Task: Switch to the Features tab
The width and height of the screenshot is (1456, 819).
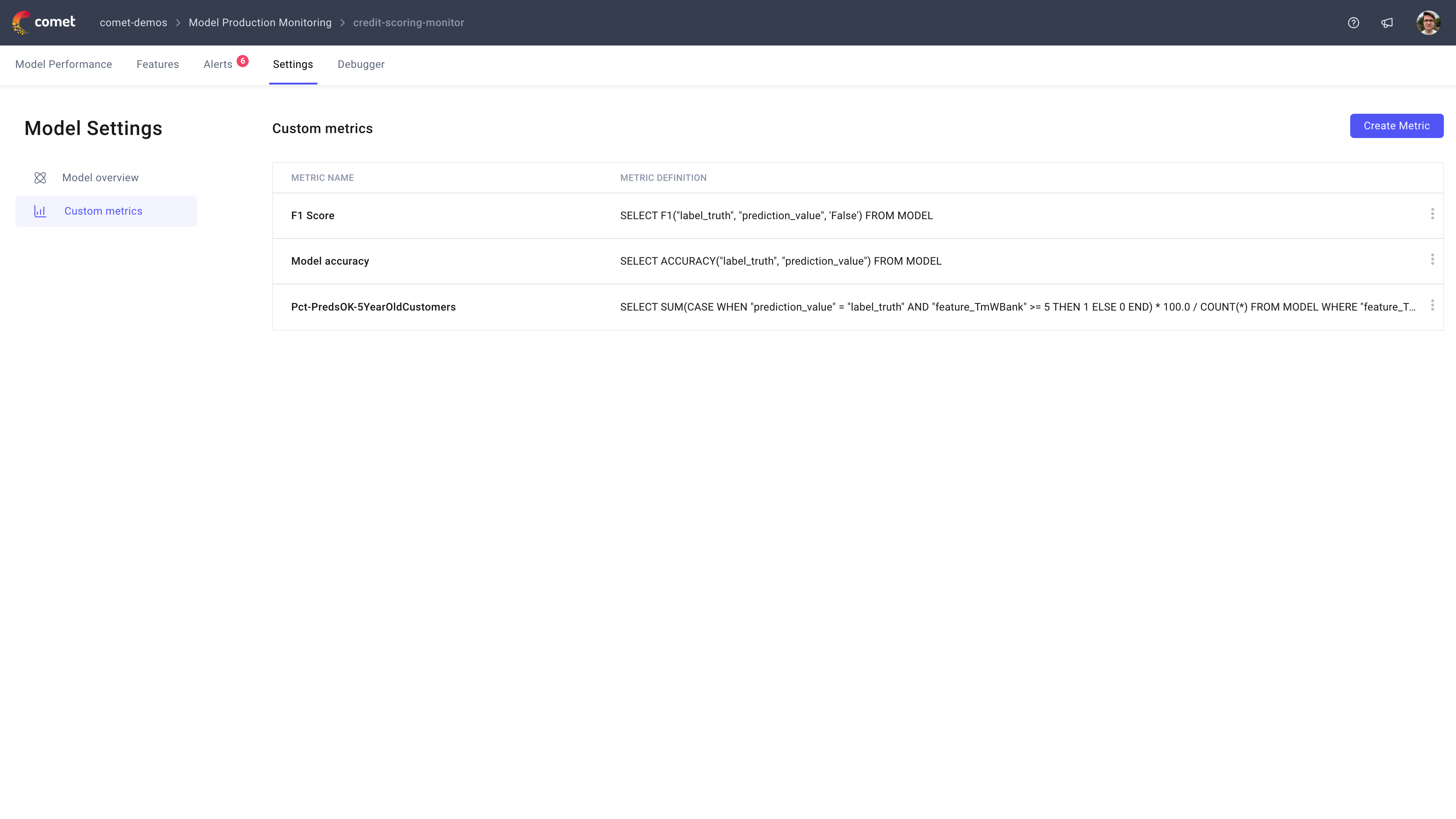Action: click(x=158, y=64)
